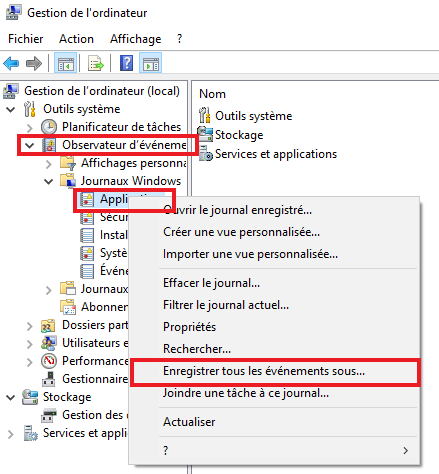Click the Stockage icon in the Nom list
The image size is (439, 474).
[205, 135]
